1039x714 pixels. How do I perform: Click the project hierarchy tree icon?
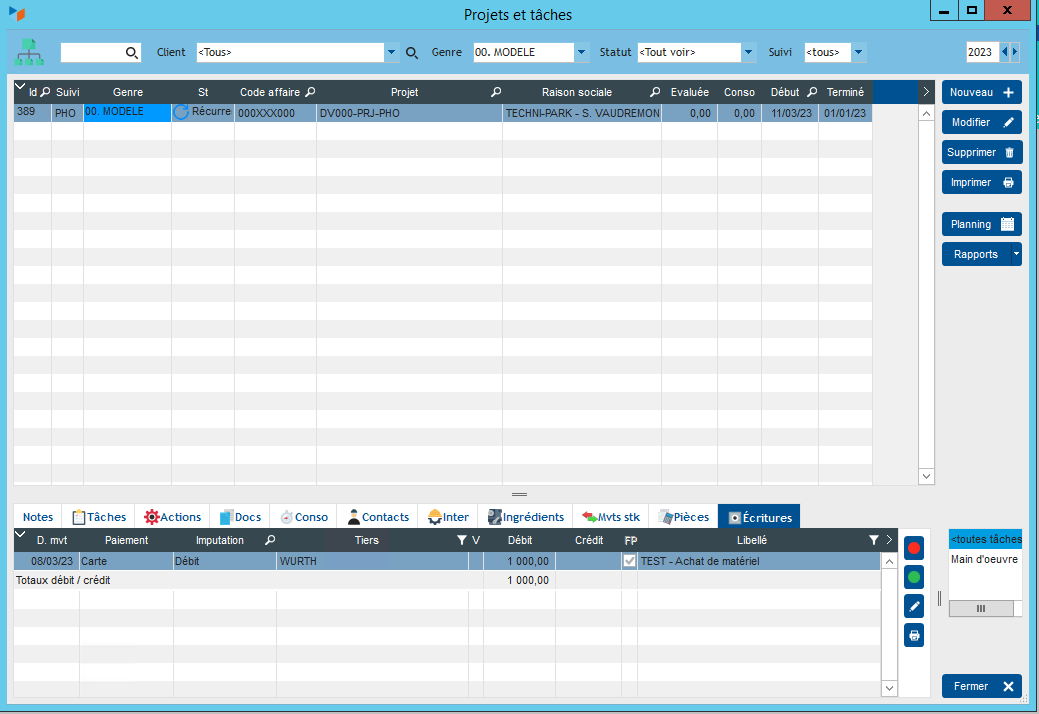coord(29,52)
